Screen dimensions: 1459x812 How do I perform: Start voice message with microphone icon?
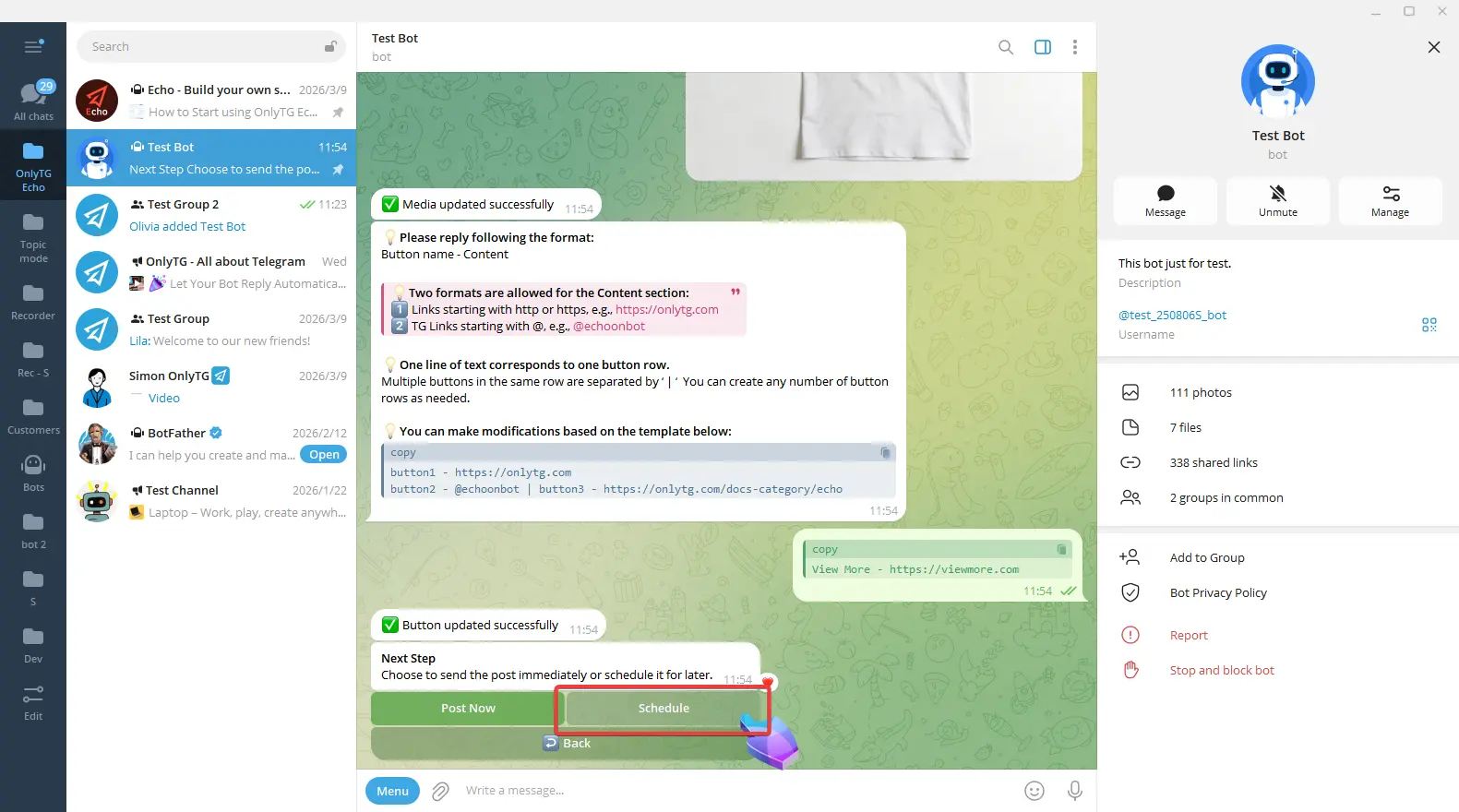tap(1074, 791)
